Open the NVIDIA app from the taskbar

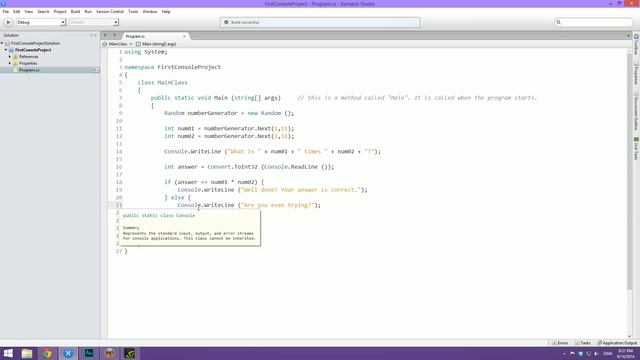tap(129, 353)
